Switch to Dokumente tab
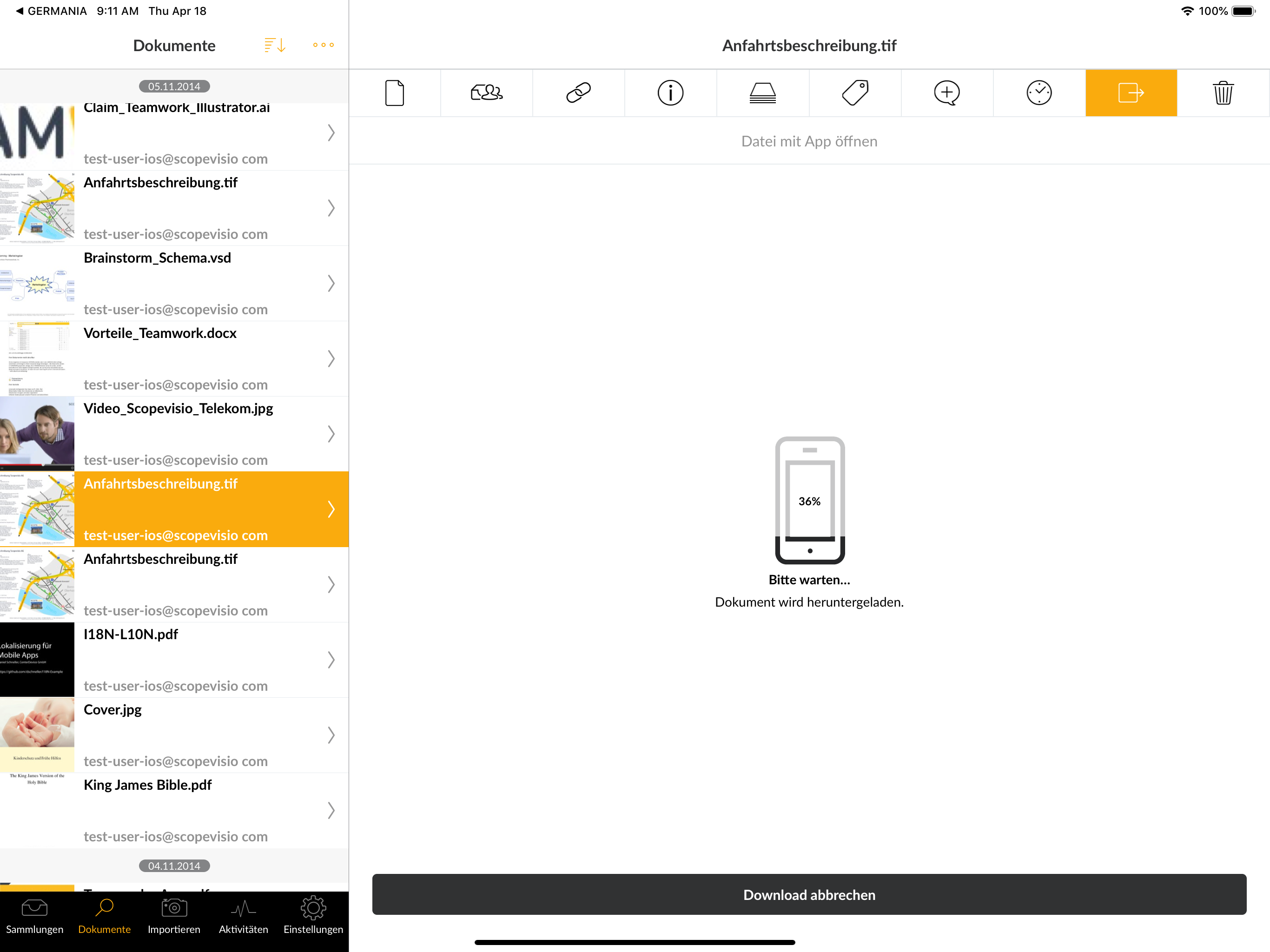 tap(105, 917)
